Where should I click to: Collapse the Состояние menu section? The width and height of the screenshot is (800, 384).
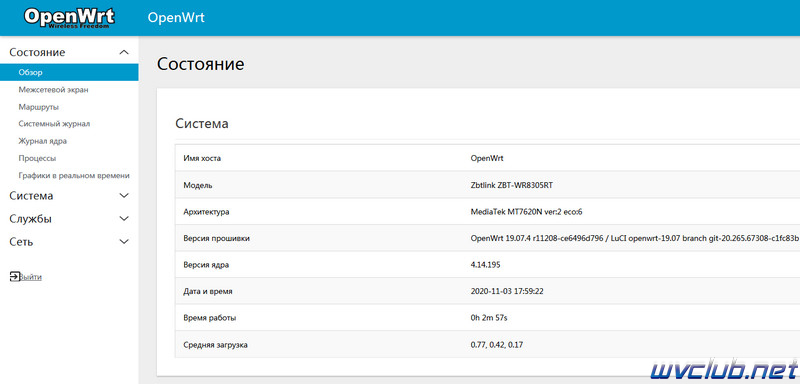click(x=69, y=52)
